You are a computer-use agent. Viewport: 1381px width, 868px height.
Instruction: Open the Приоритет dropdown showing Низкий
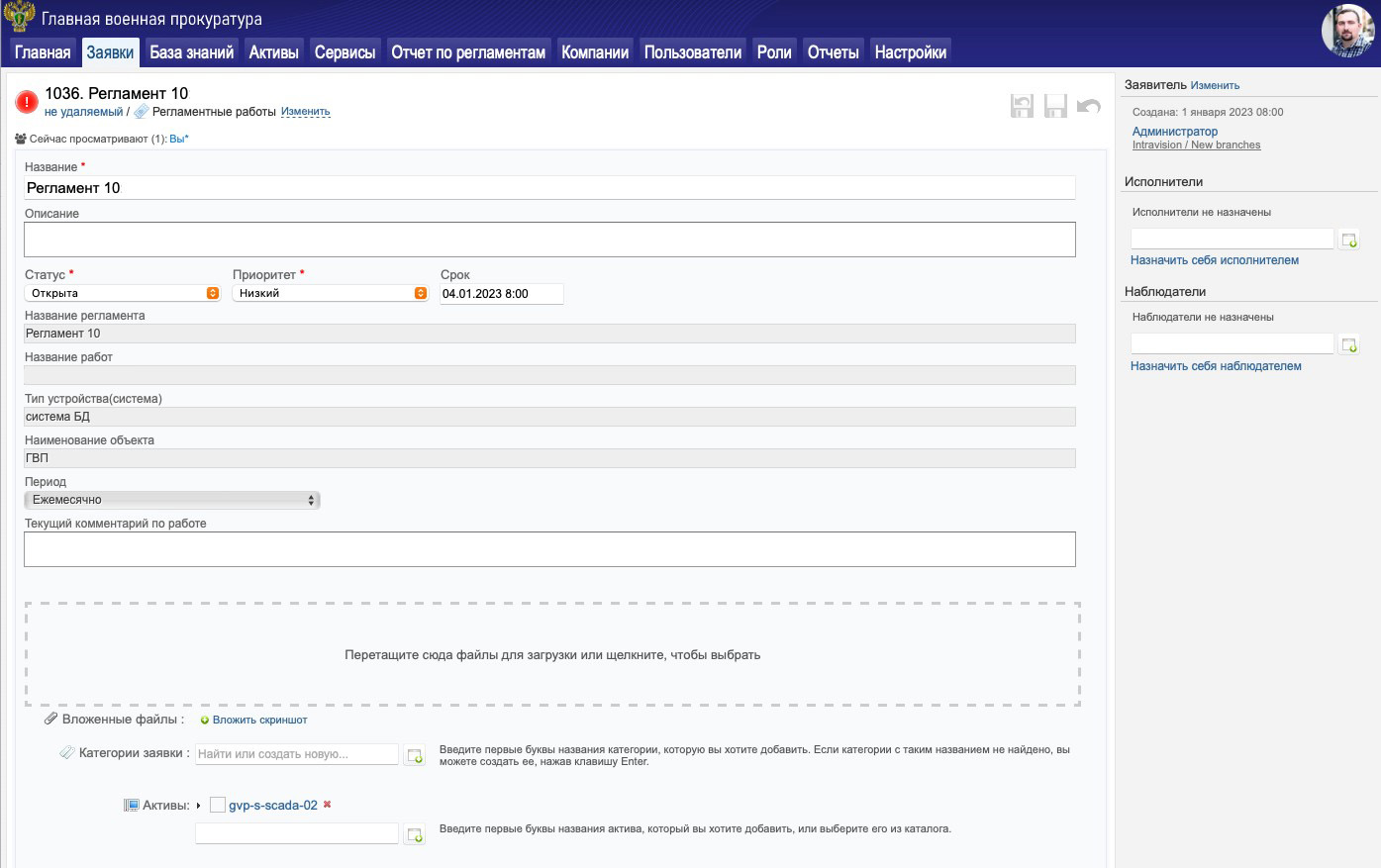[330, 293]
